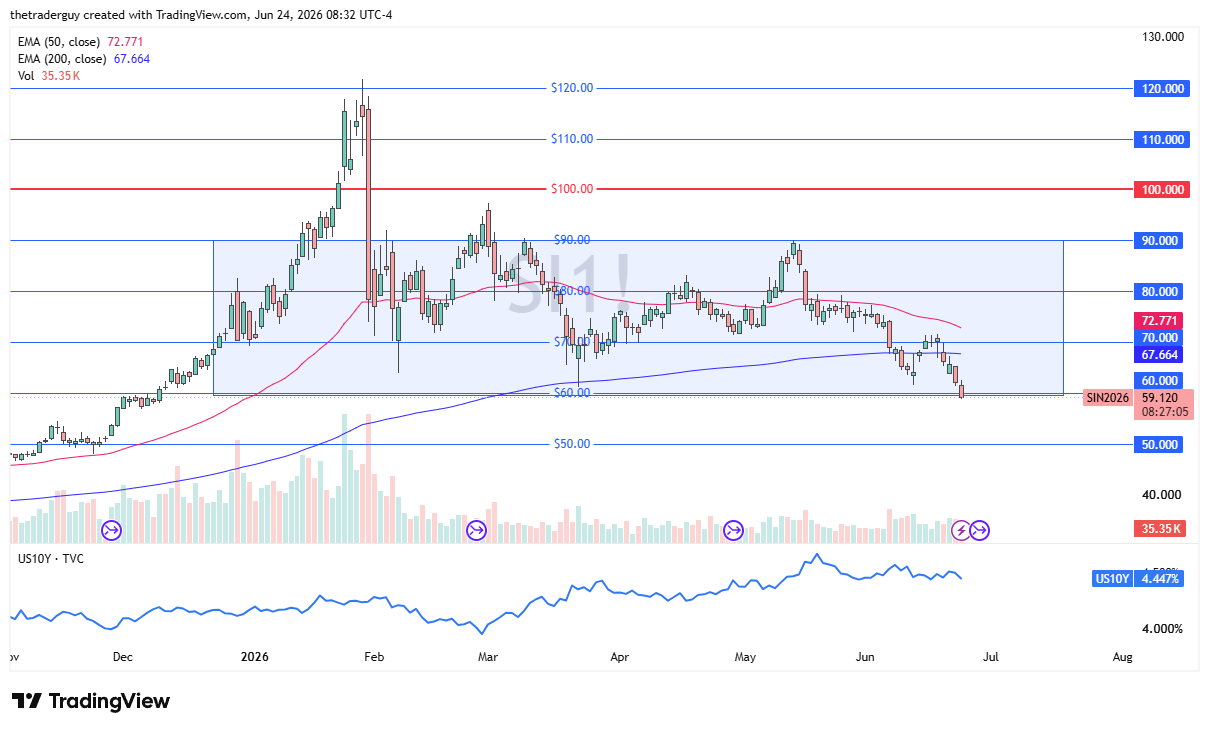1209x731 pixels.
Task: Click the 67.664 EMA value label
Action: coord(1159,355)
